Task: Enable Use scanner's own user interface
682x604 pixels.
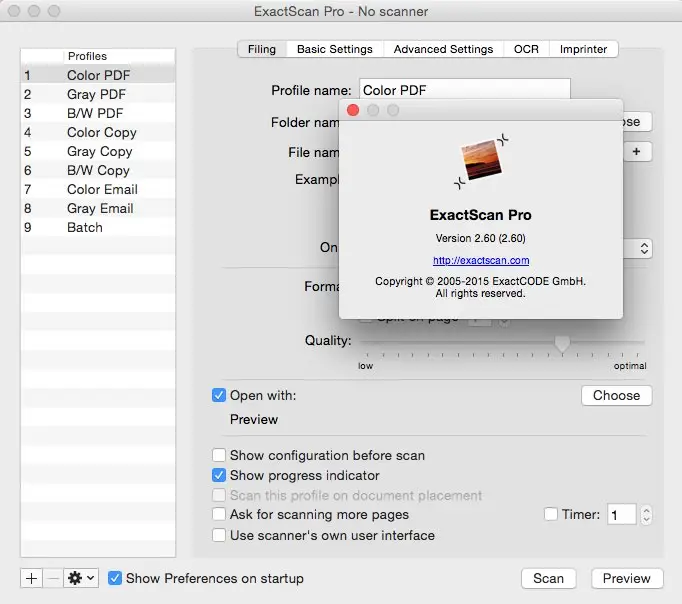Action: coord(219,535)
